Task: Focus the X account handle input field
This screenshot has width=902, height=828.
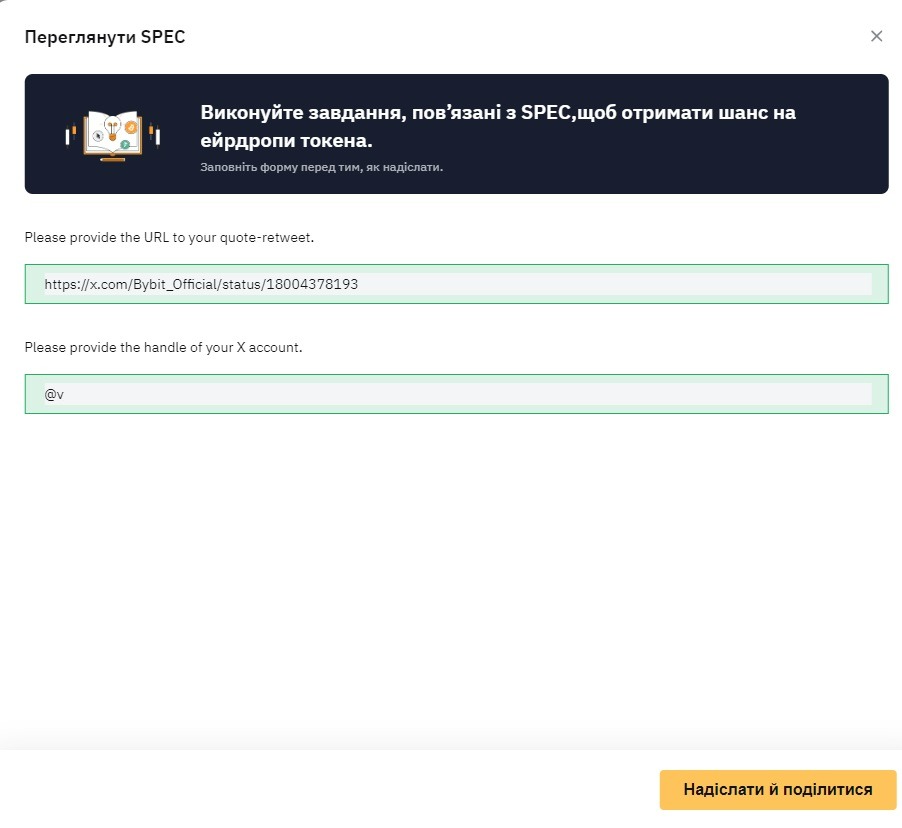Action: 457,394
